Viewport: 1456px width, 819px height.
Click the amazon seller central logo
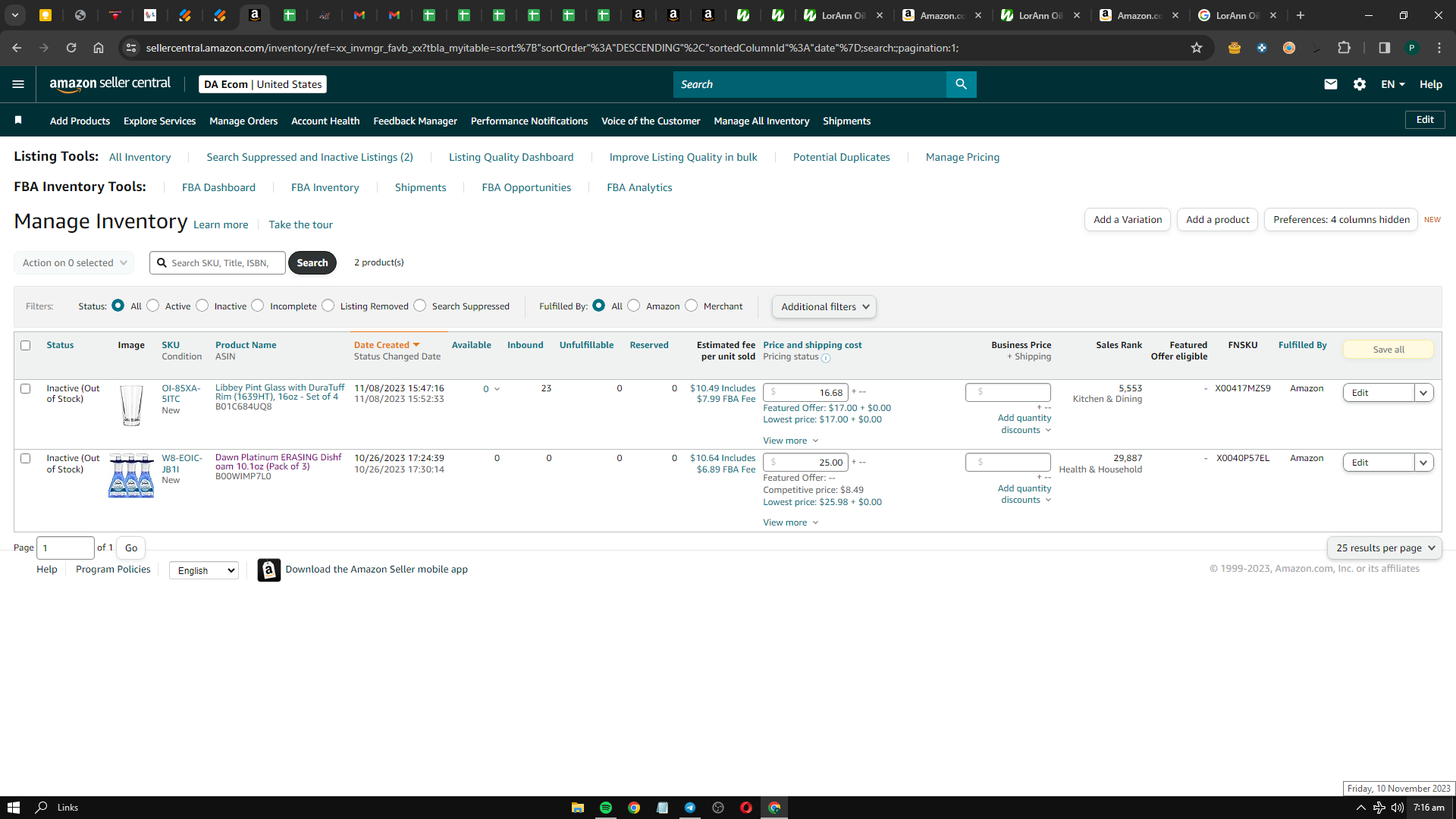(x=110, y=84)
